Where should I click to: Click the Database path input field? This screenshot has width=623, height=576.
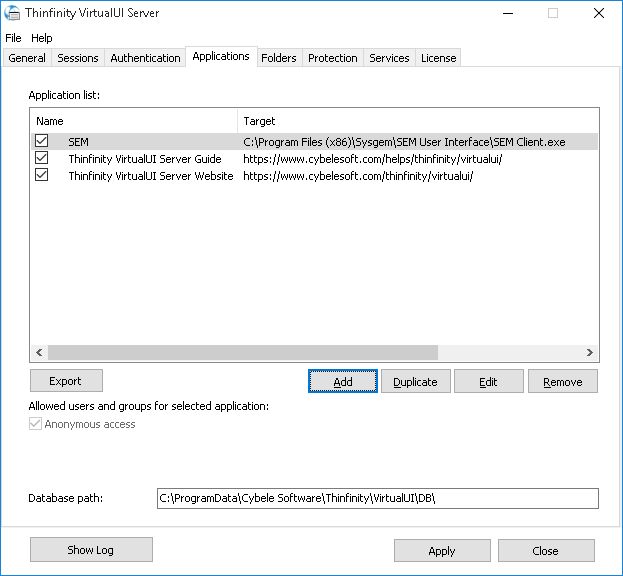(377, 498)
